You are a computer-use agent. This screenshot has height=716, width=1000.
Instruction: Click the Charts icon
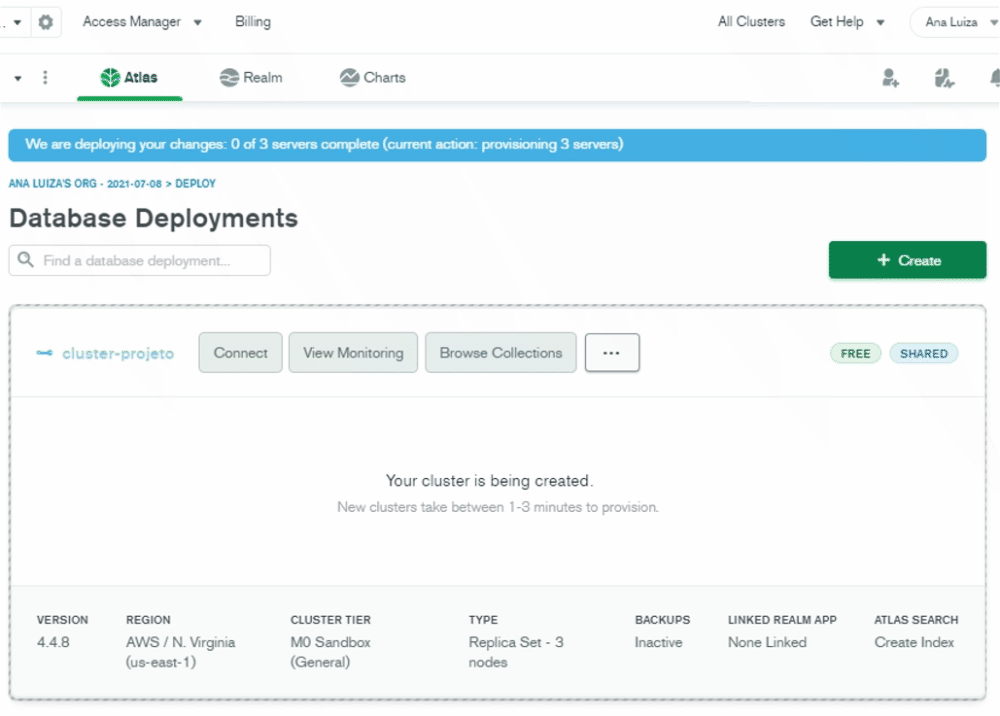tap(349, 77)
